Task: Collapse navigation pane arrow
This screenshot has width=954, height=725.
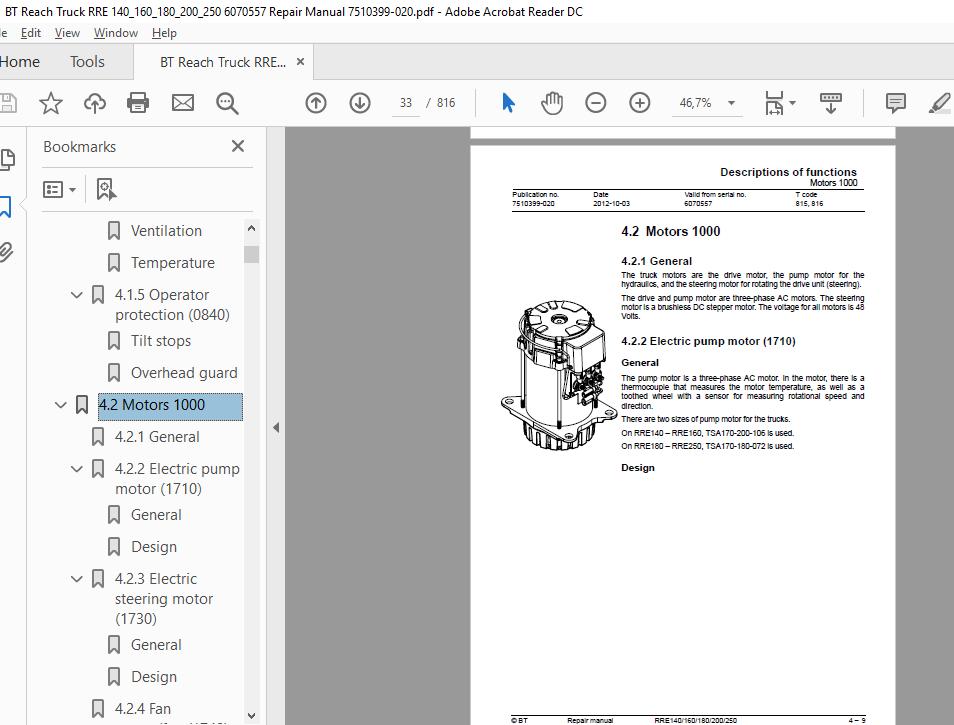Action: [276, 428]
